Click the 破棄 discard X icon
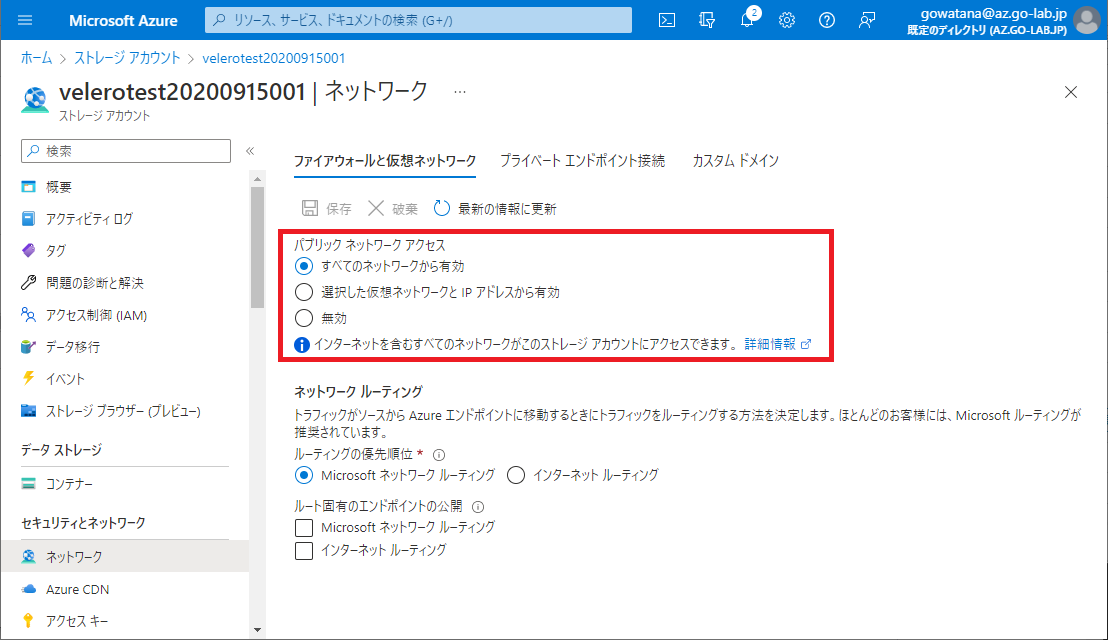The width and height of the screenshot is (1108, 640). [x=376, y=208]
